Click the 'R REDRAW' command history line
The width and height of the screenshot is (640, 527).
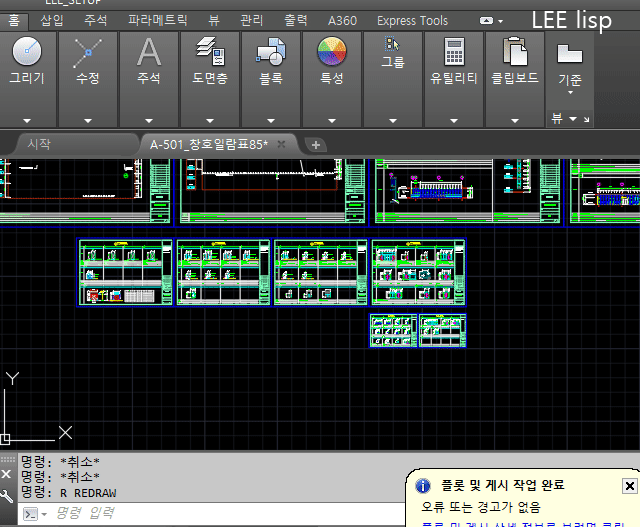point(68,493)
